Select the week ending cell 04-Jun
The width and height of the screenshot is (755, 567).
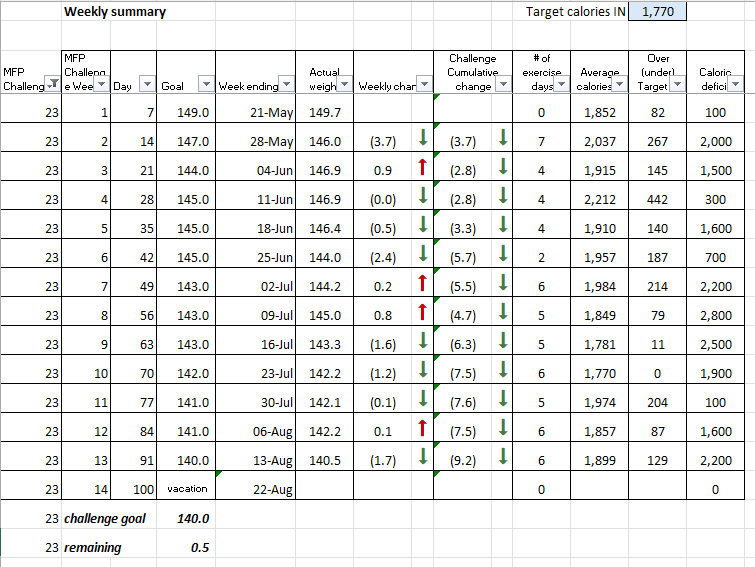(x=255, y=167)
